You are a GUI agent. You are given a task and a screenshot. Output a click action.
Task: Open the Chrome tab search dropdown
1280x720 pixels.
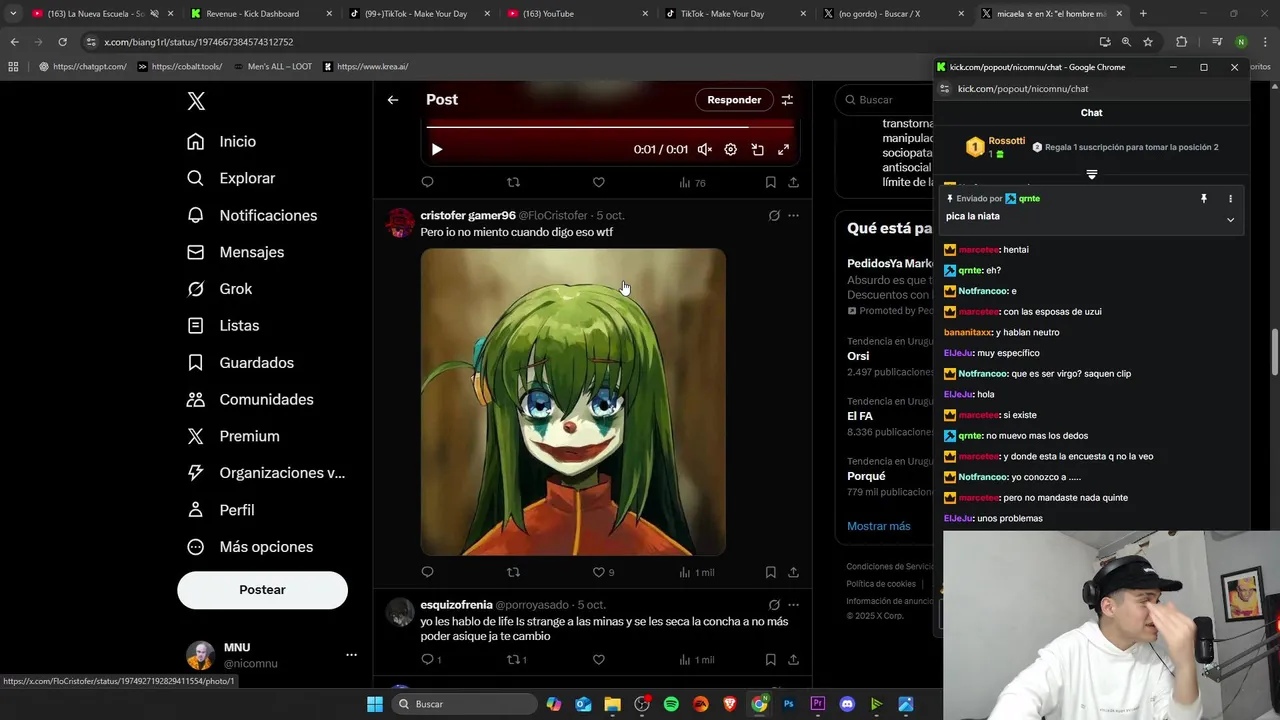[x=12, y=14]
